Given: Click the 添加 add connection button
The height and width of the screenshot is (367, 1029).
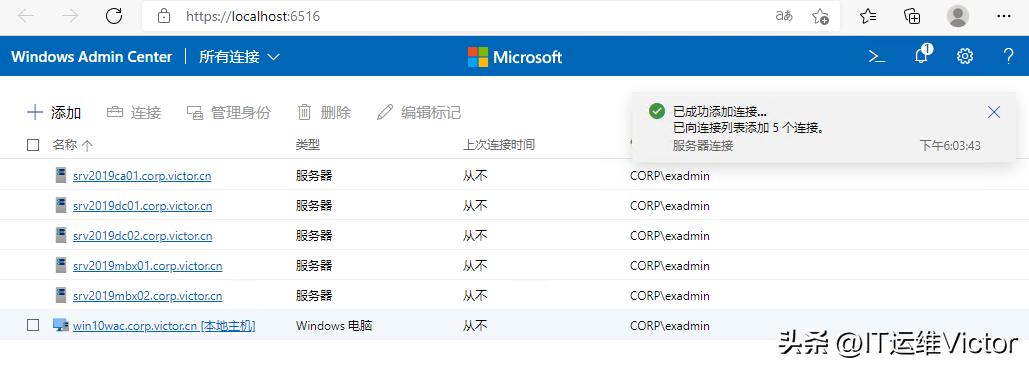Looking at the screenshot, I should [54, 112].
